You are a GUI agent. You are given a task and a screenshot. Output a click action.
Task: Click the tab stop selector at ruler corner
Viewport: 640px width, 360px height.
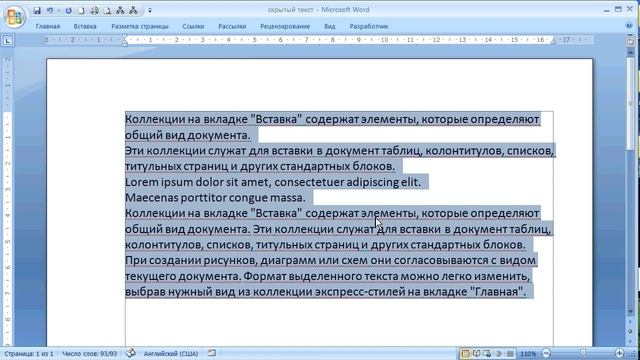(x=8, y=40)
